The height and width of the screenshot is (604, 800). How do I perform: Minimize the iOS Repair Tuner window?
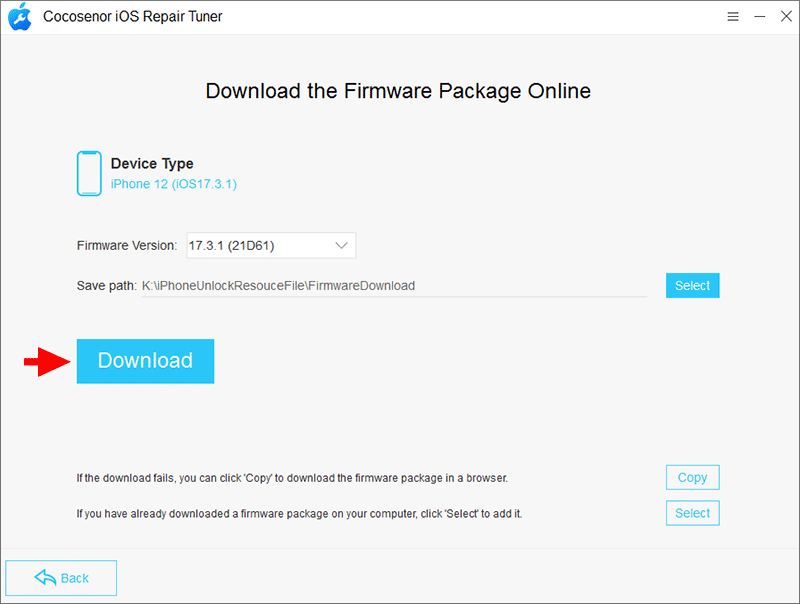click(x=760, y=17)
